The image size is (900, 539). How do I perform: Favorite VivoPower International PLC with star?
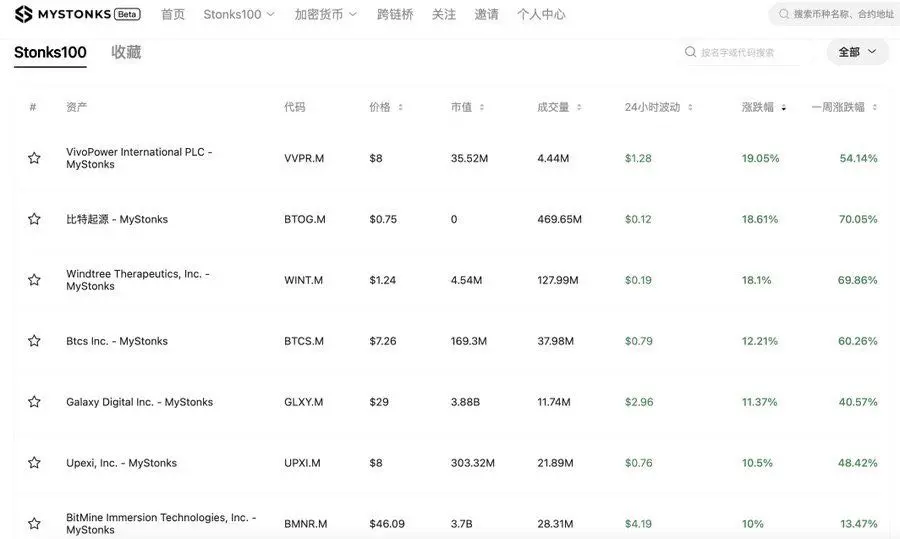coord(34,158)
